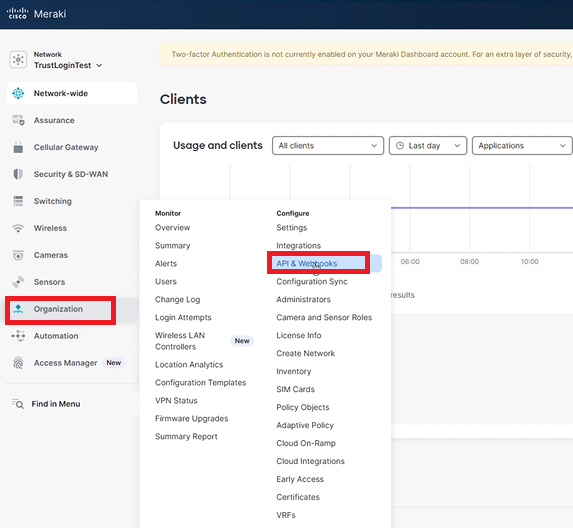The image size is (573, 528).
Task: Open Overview under Monitor
Action: [172, 228]
